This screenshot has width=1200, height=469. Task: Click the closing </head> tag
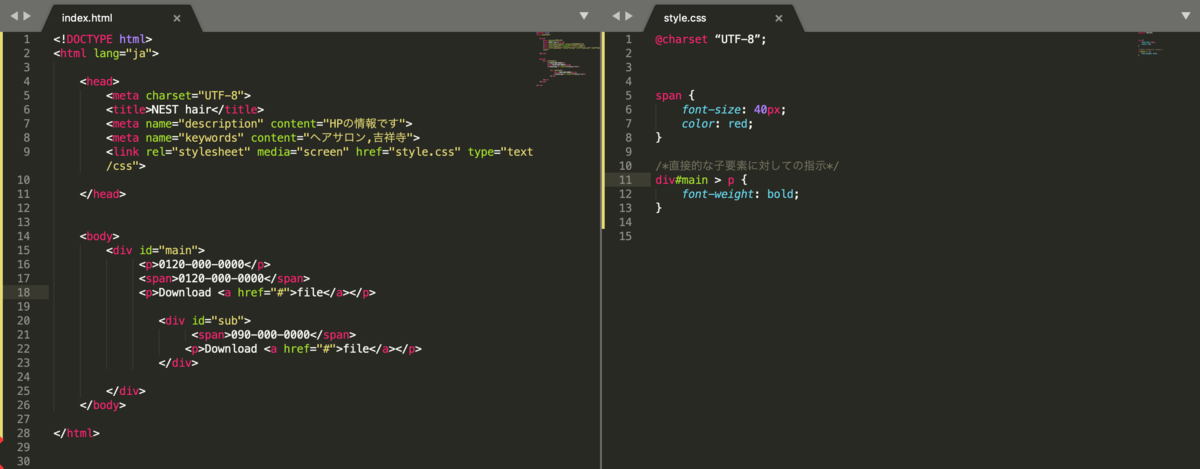pyautogui.click(x=103, y=194)
